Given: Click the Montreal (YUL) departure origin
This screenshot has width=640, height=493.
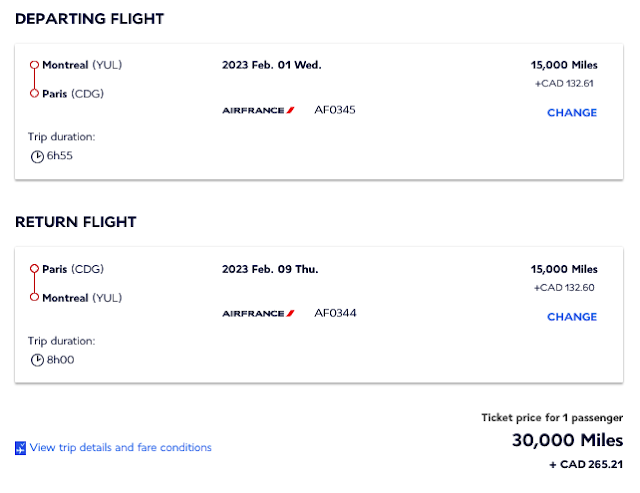Looking at the screenshot, I should (82, 65).
